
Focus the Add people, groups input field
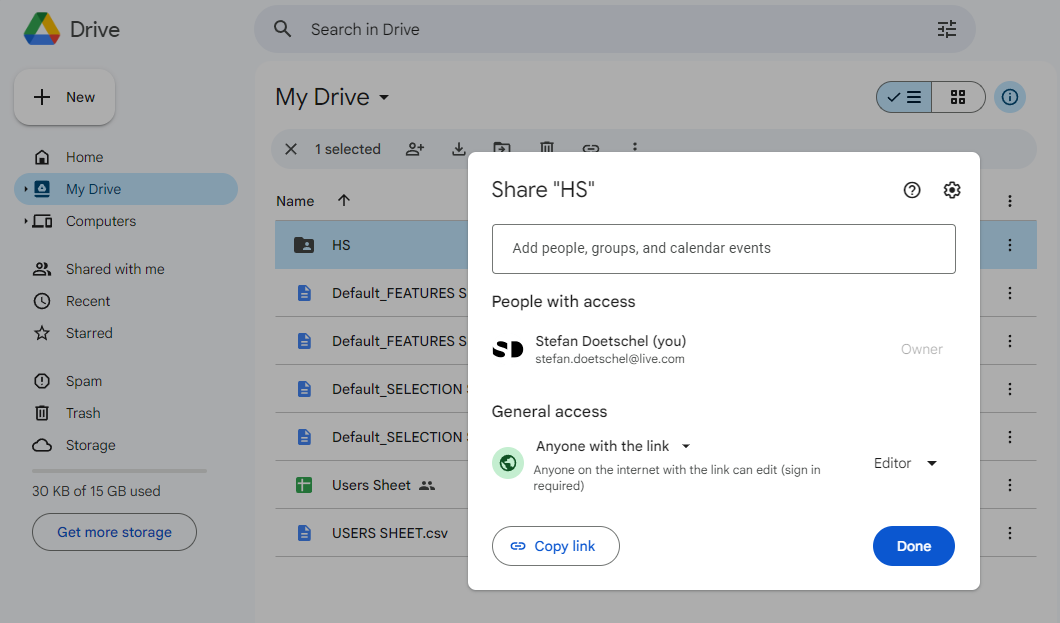pos(723,249)
